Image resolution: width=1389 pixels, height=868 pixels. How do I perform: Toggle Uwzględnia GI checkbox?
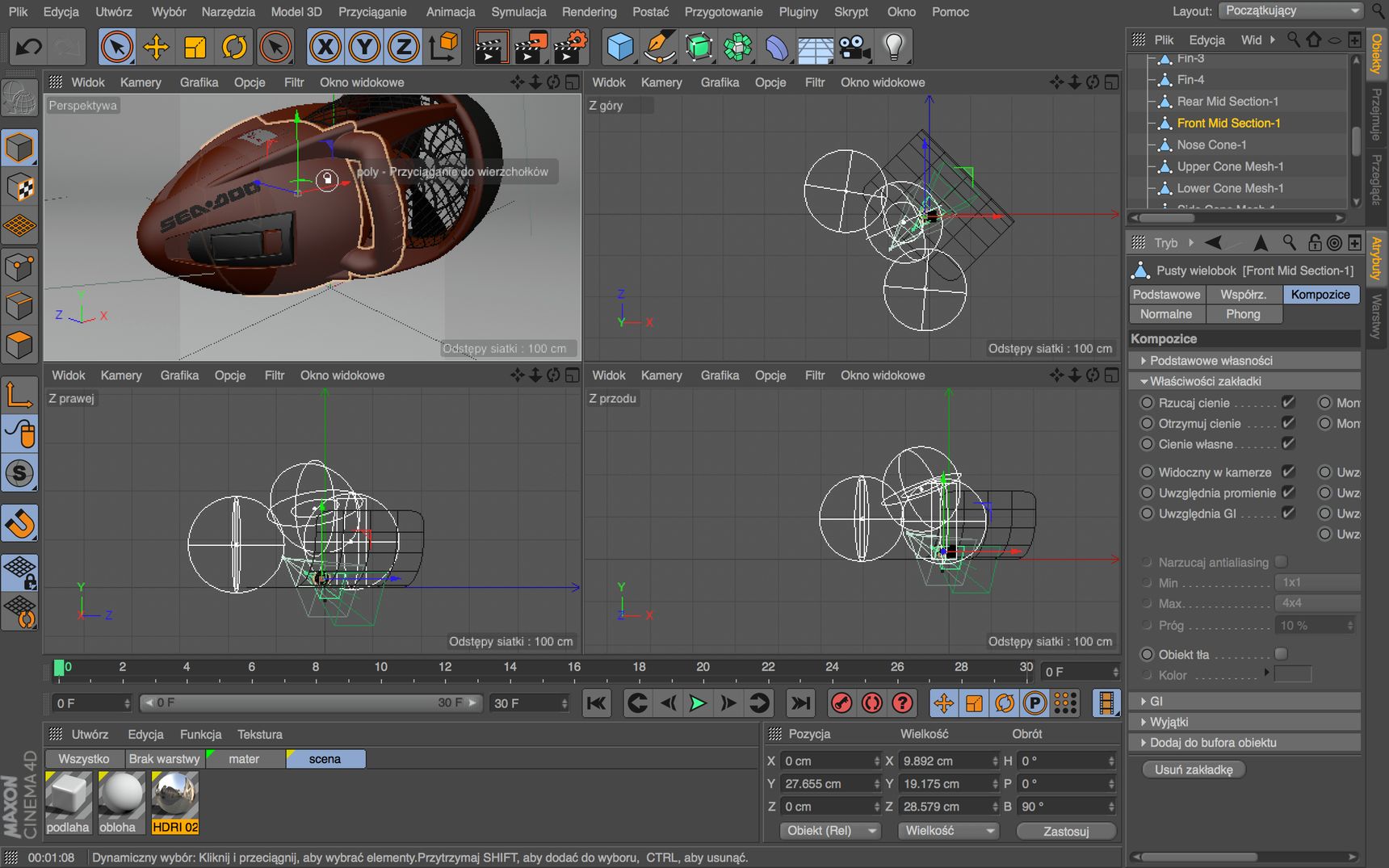pos(1289,513)
